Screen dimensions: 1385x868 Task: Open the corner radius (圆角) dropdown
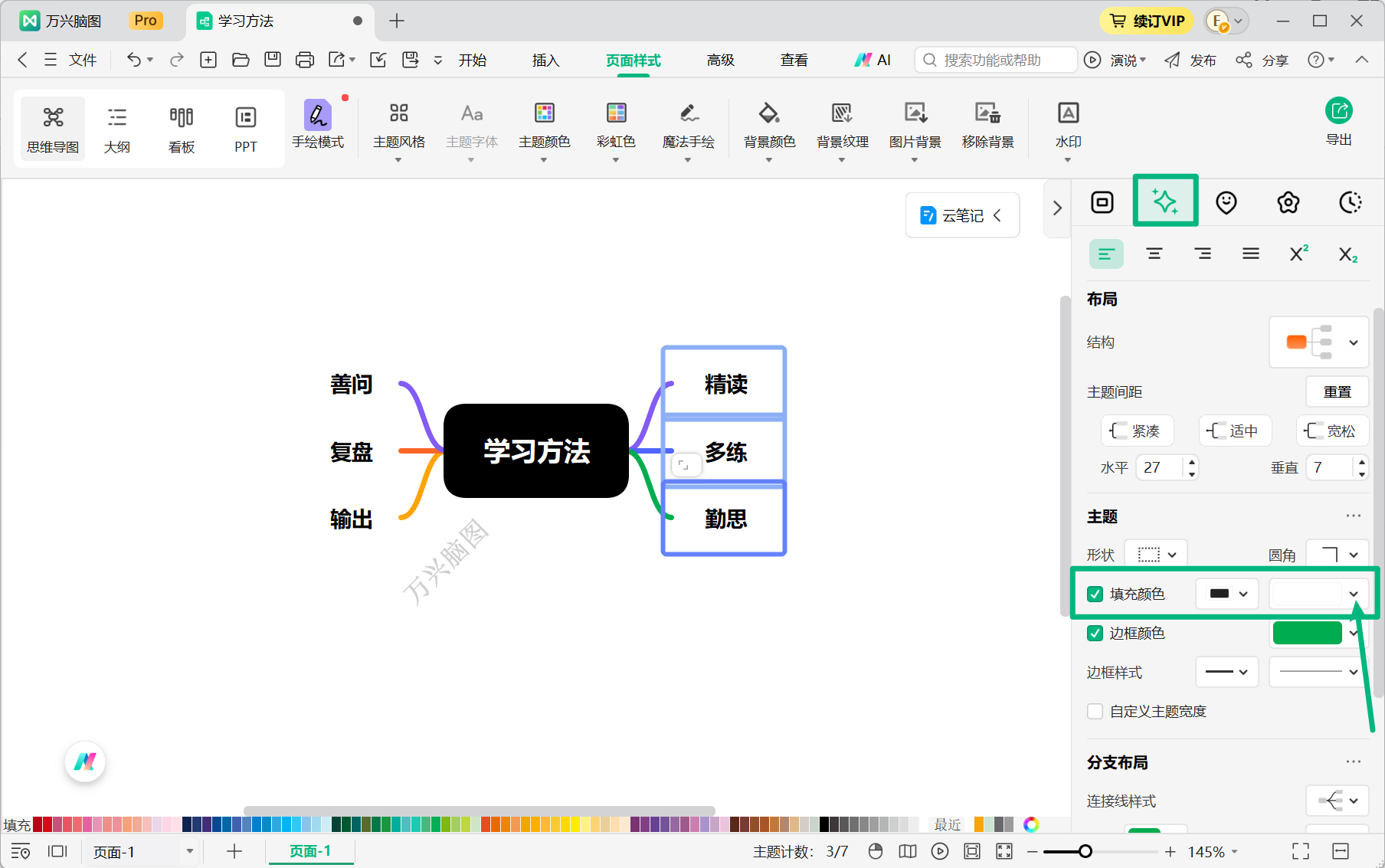click(1338, 555)
